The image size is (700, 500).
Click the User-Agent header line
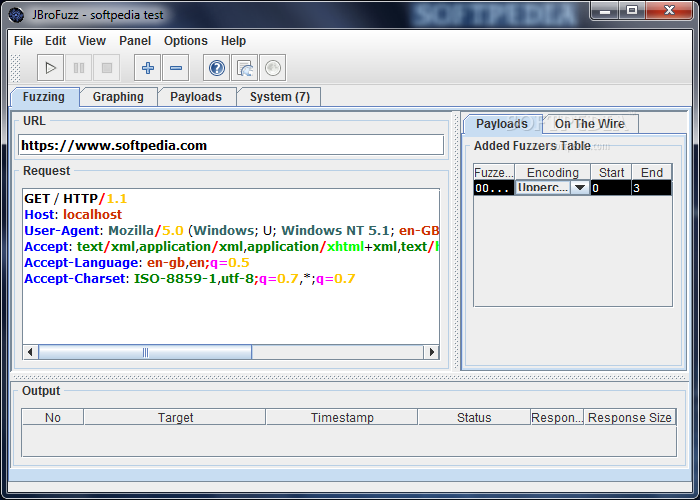(x=231, y=230)
